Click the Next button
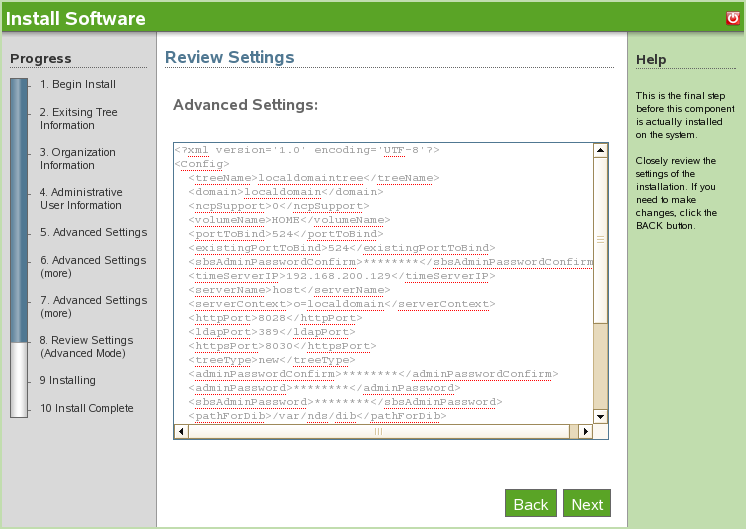This screenshot has height=529, width=746. click(587, 503)
